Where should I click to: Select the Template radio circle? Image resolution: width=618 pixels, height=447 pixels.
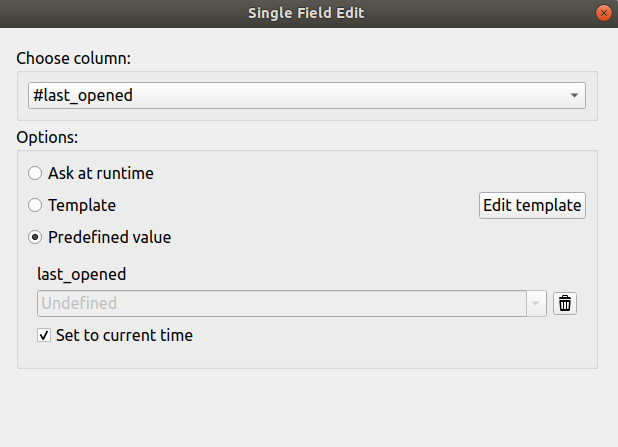(35, 205)
